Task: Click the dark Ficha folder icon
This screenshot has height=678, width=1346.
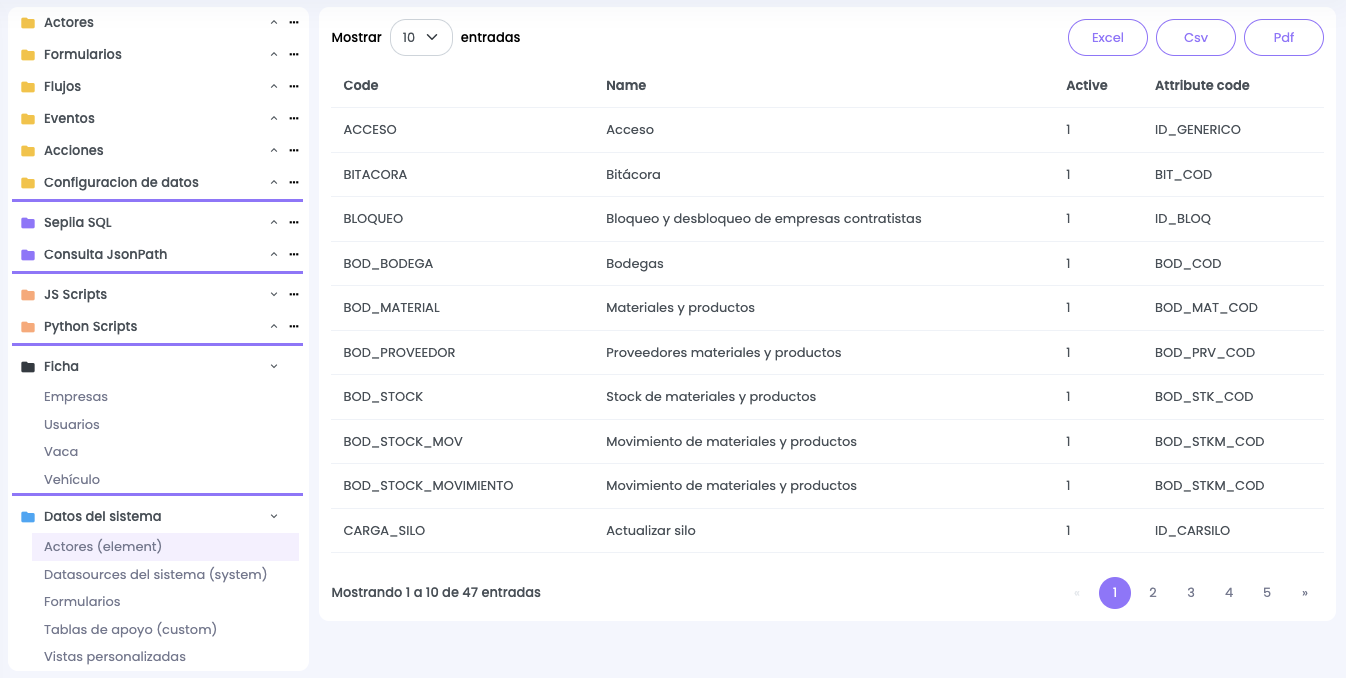Action: tap(28, 366)
